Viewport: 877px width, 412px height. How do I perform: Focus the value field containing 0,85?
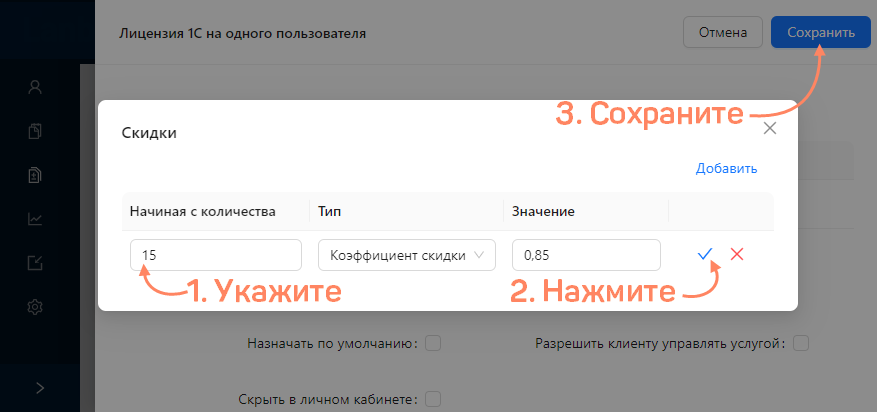coord(586,255)
